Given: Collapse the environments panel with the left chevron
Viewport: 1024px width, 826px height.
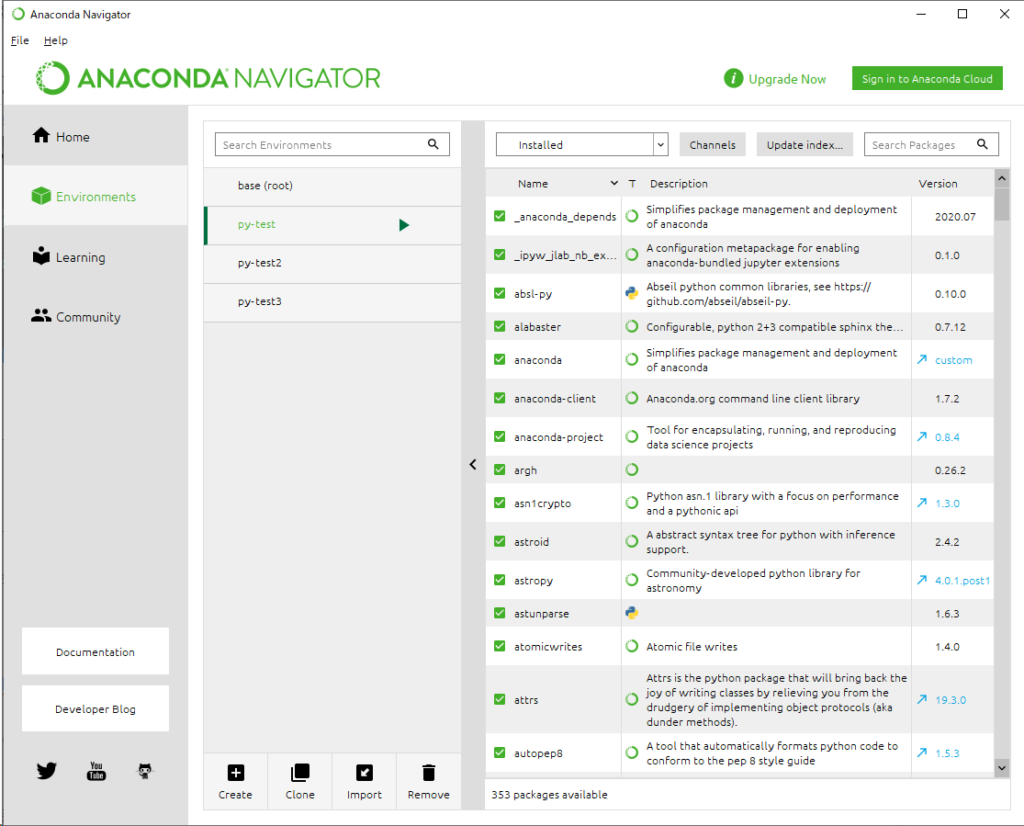Looking at the screenshot, I should click(x=473, y=464).
